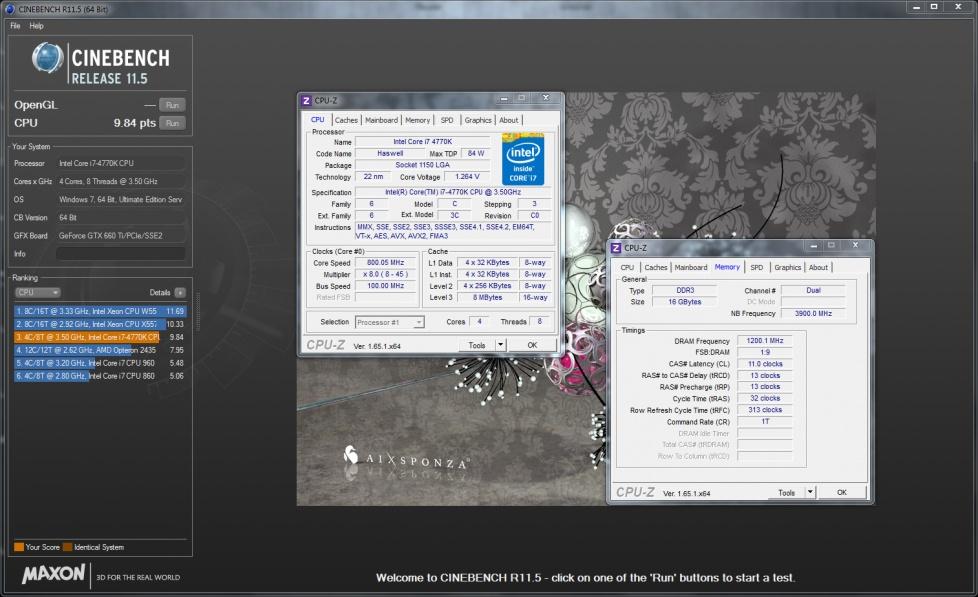Switch to Caches tab in processor CPU-Z window
Viewport: 978px width, 597px height.
[346, 120]
